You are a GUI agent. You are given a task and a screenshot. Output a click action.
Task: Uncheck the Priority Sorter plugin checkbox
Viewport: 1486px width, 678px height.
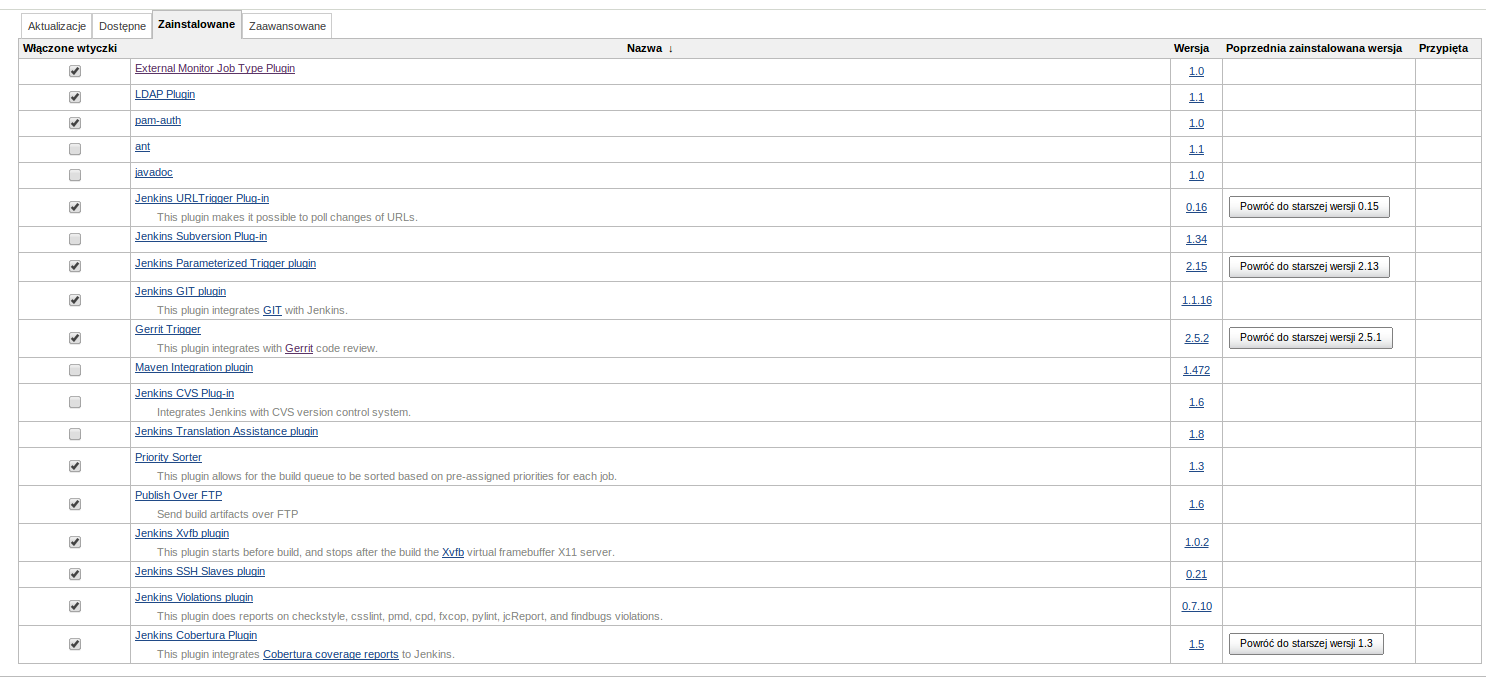[x=75, y=466]
